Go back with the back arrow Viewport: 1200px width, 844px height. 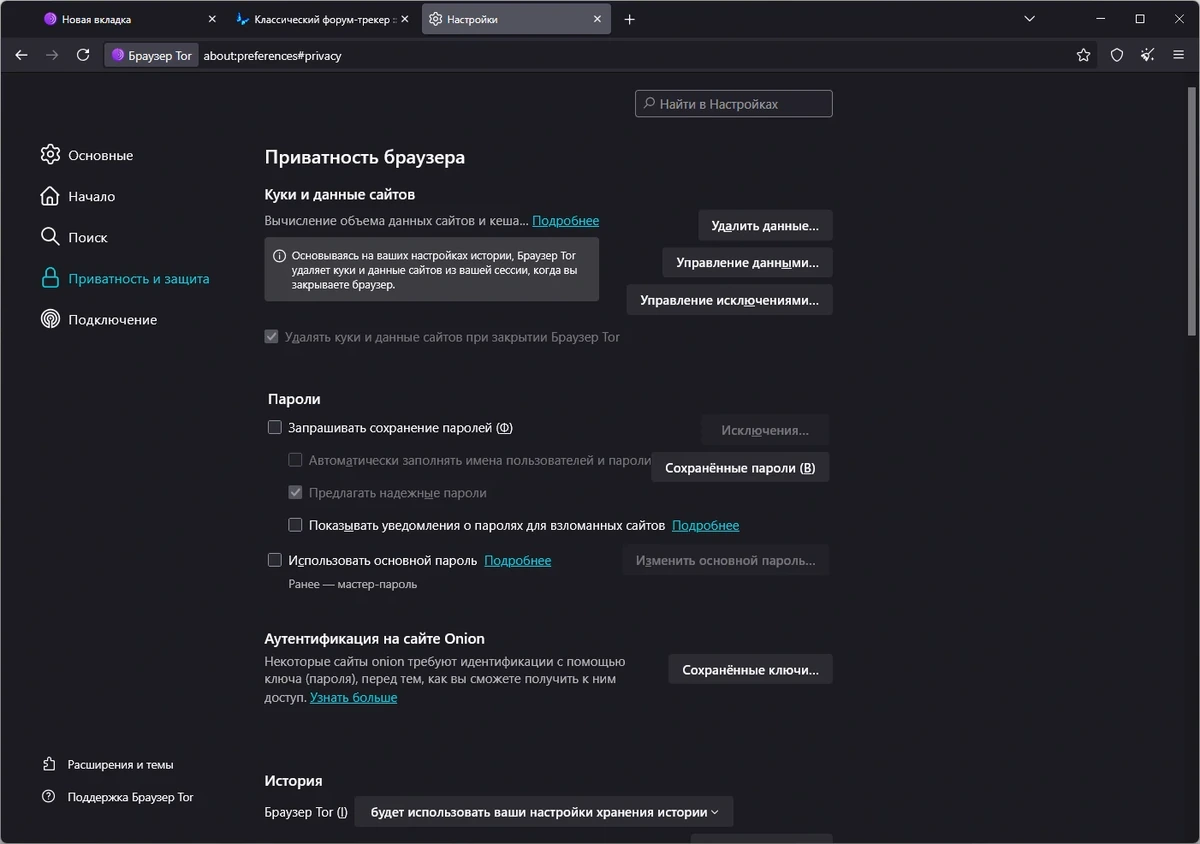(x=21, y=56)
